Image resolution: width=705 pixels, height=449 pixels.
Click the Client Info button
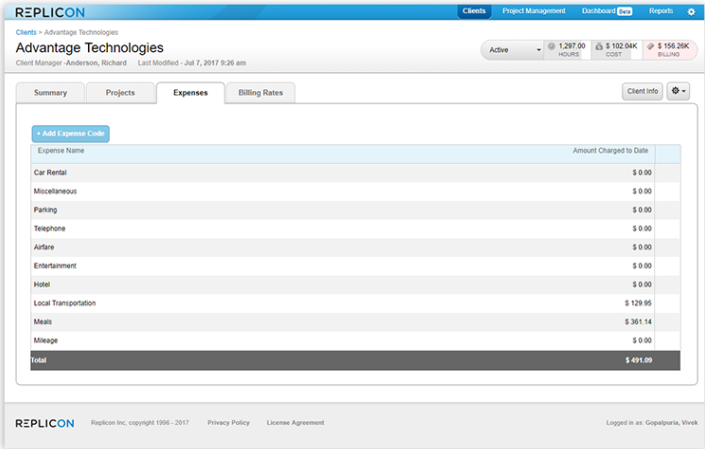643,91
